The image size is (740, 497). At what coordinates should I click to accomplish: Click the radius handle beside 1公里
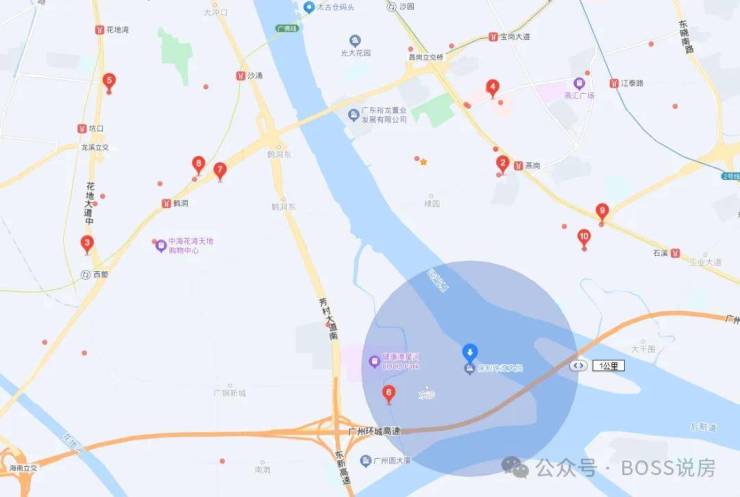point(578,366)
